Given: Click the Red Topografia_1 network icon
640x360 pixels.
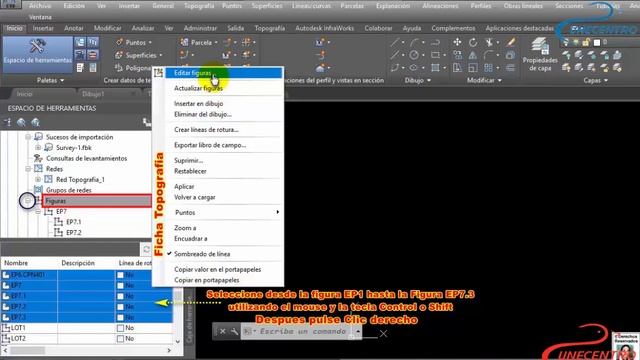Looking at the screenshot, I should 49,179.
